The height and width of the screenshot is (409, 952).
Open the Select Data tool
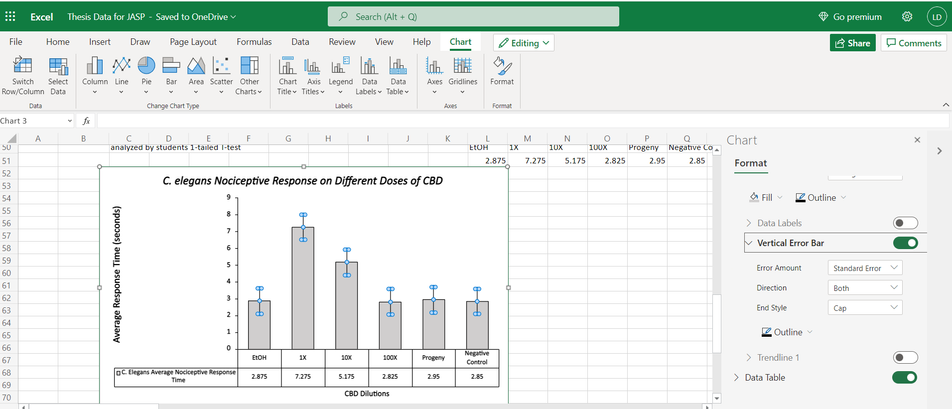coord(58,65)
